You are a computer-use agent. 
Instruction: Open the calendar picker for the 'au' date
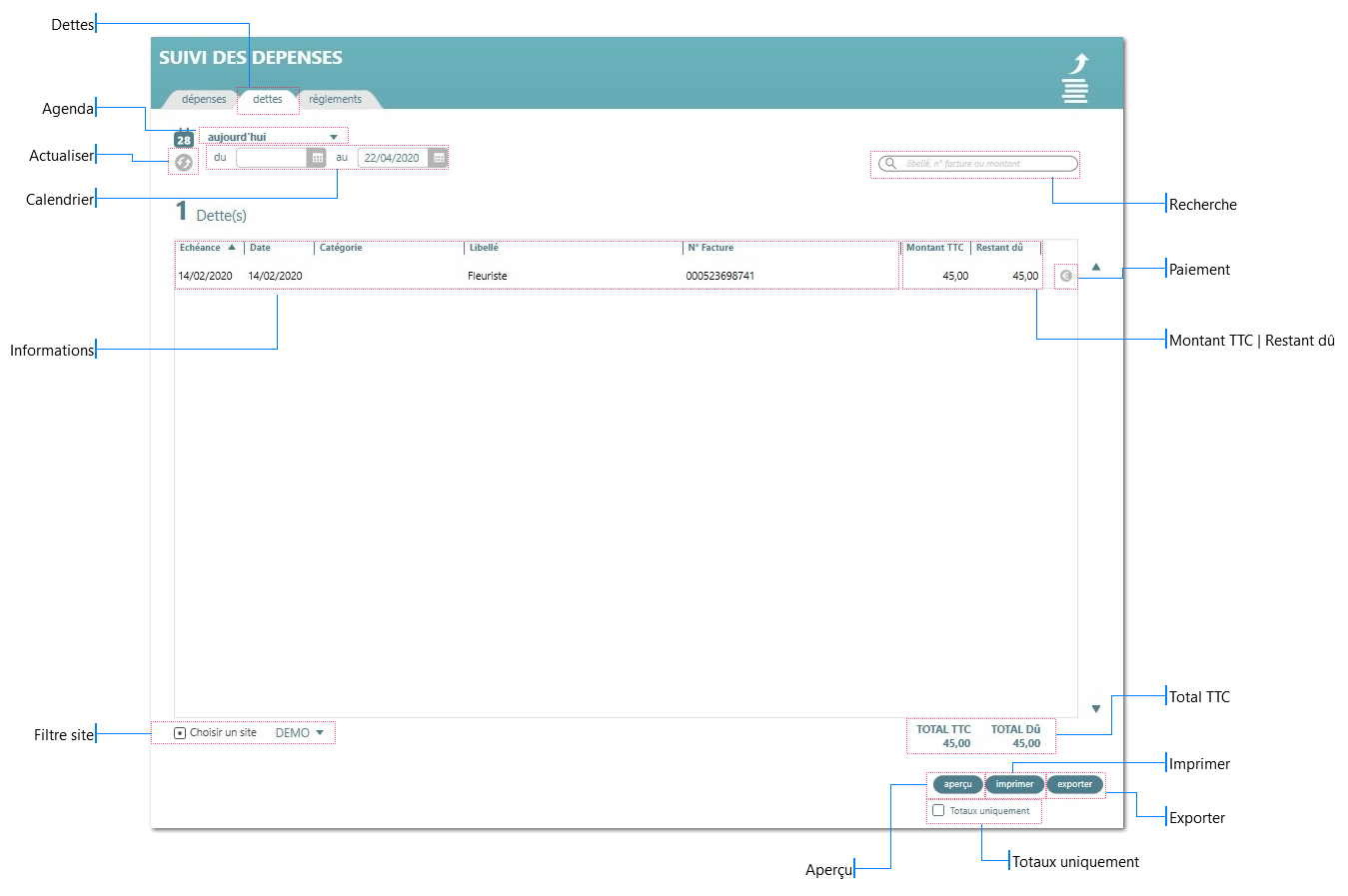(439, 158)
